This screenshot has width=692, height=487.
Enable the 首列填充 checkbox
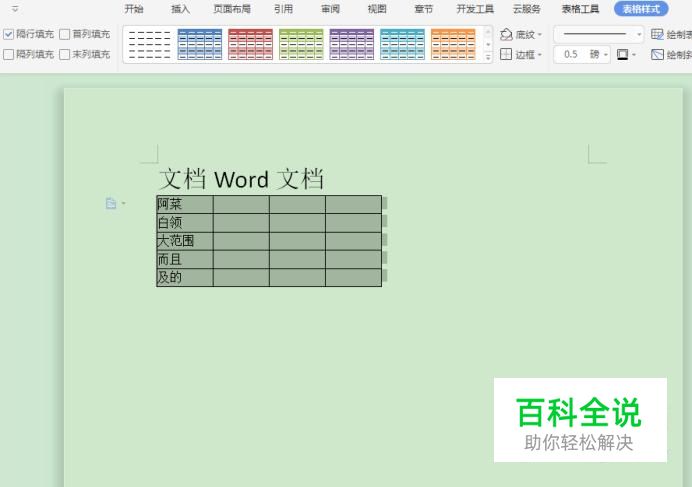64,34
